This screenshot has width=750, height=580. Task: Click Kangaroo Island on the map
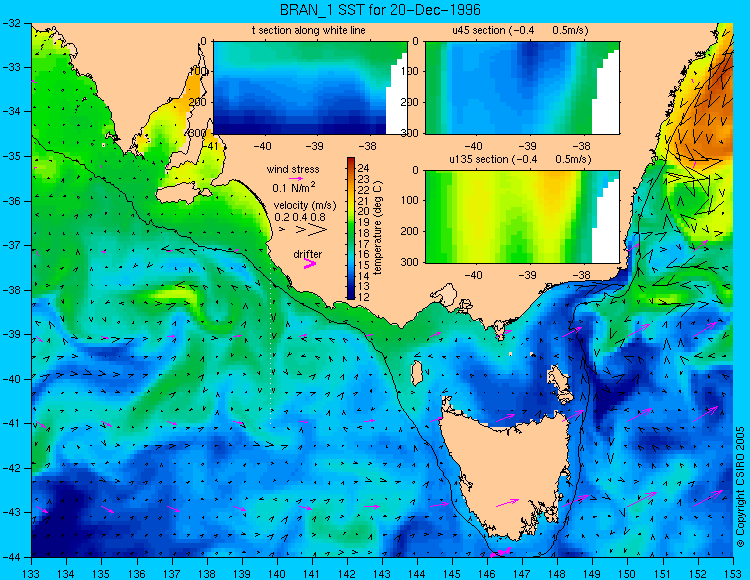(181, 195)
